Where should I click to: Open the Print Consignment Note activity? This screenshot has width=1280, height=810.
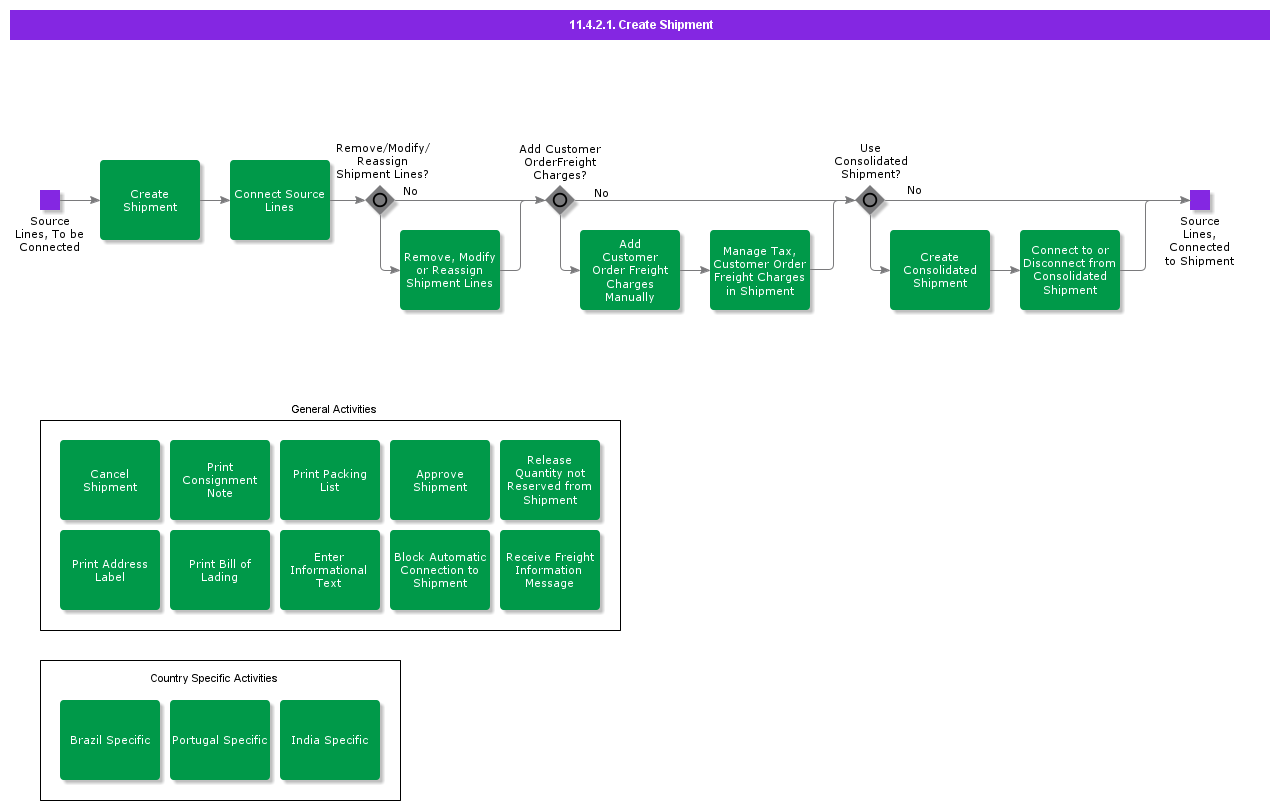point(220,480)
